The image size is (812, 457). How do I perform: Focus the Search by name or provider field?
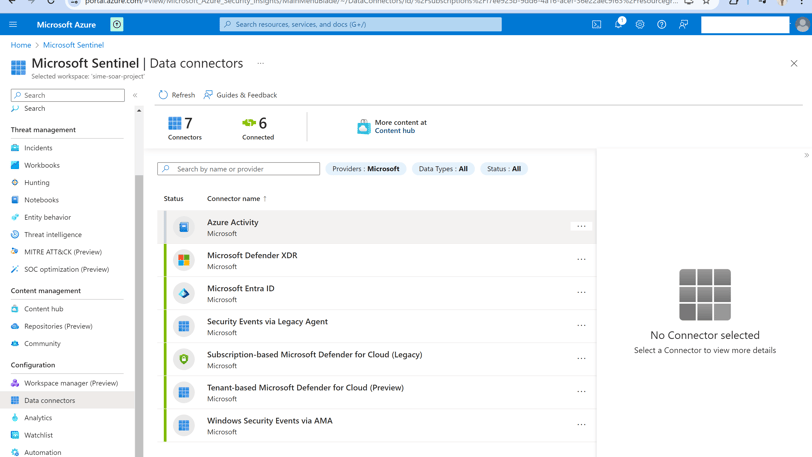tap(238, 169)
